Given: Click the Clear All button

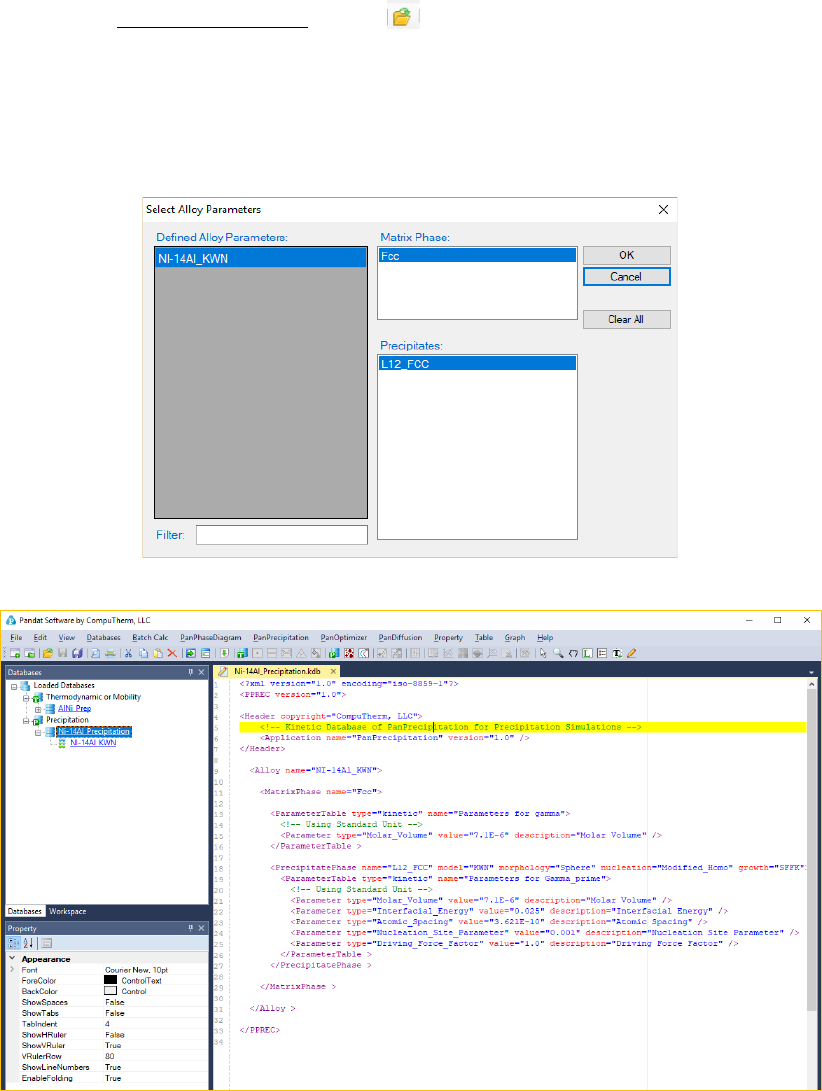Looking at the screenshot, I should click(x=626, y=319).
